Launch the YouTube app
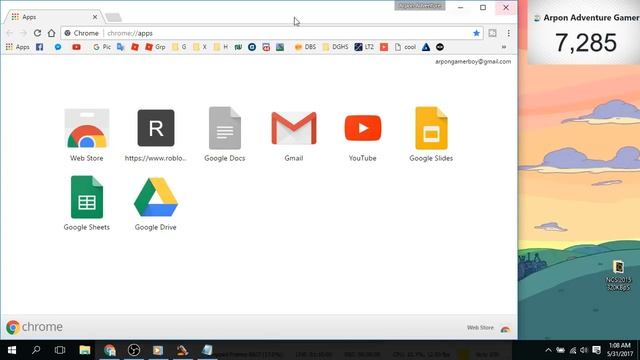The width and height of the screenshot is (640, 360). click(362, 135)
